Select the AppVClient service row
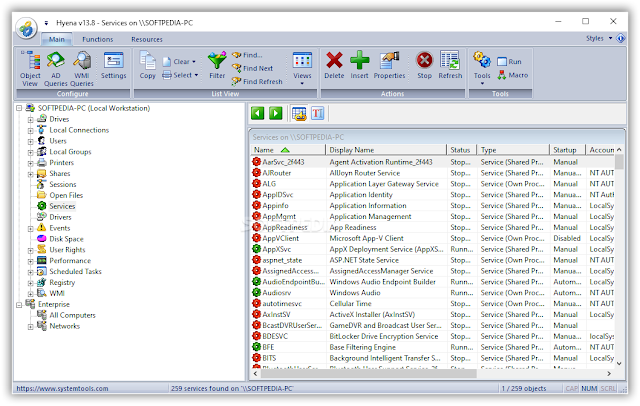Viewport: 640px width, 406px height. tap(432, 238)
